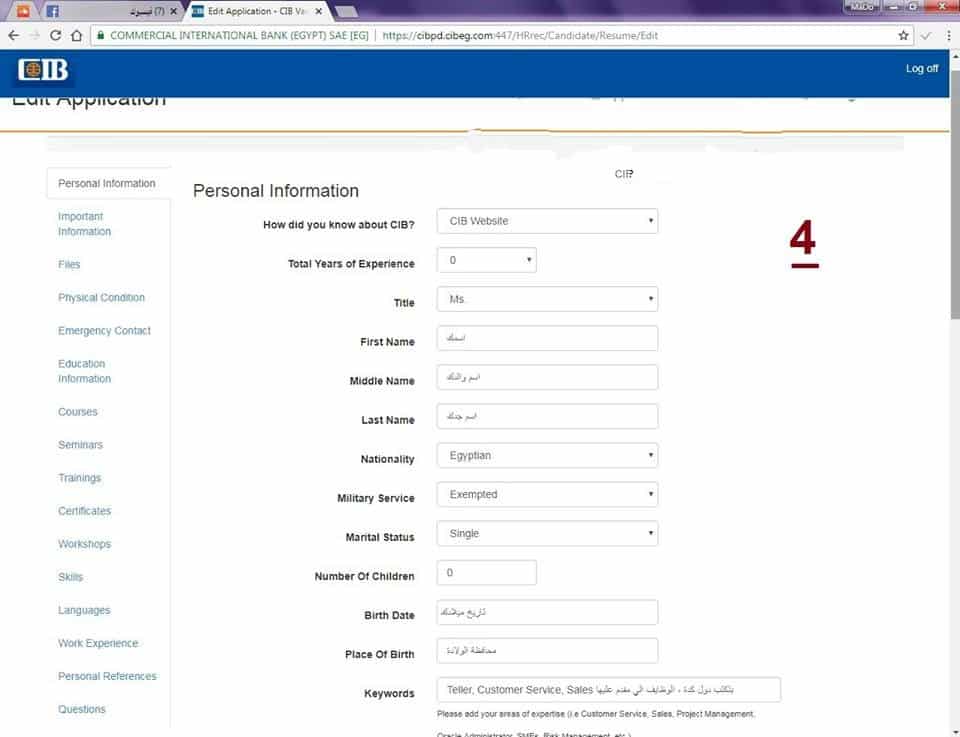
Task: Click the scrollbar up arrow
Action: click(x=955, y=56)
